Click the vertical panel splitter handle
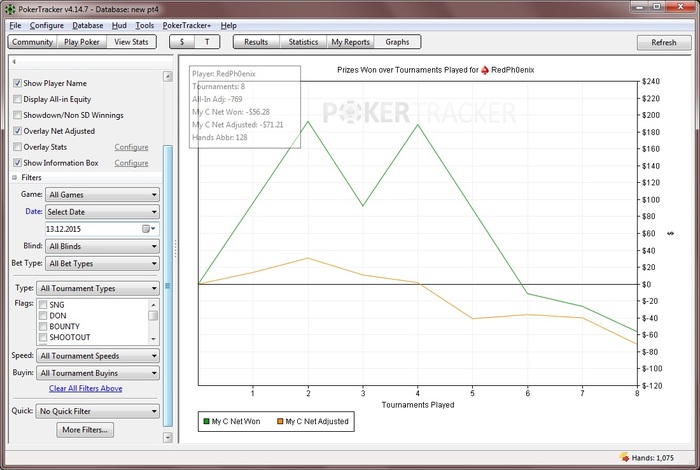The image size is (700, 470). [x=175, y=249]
